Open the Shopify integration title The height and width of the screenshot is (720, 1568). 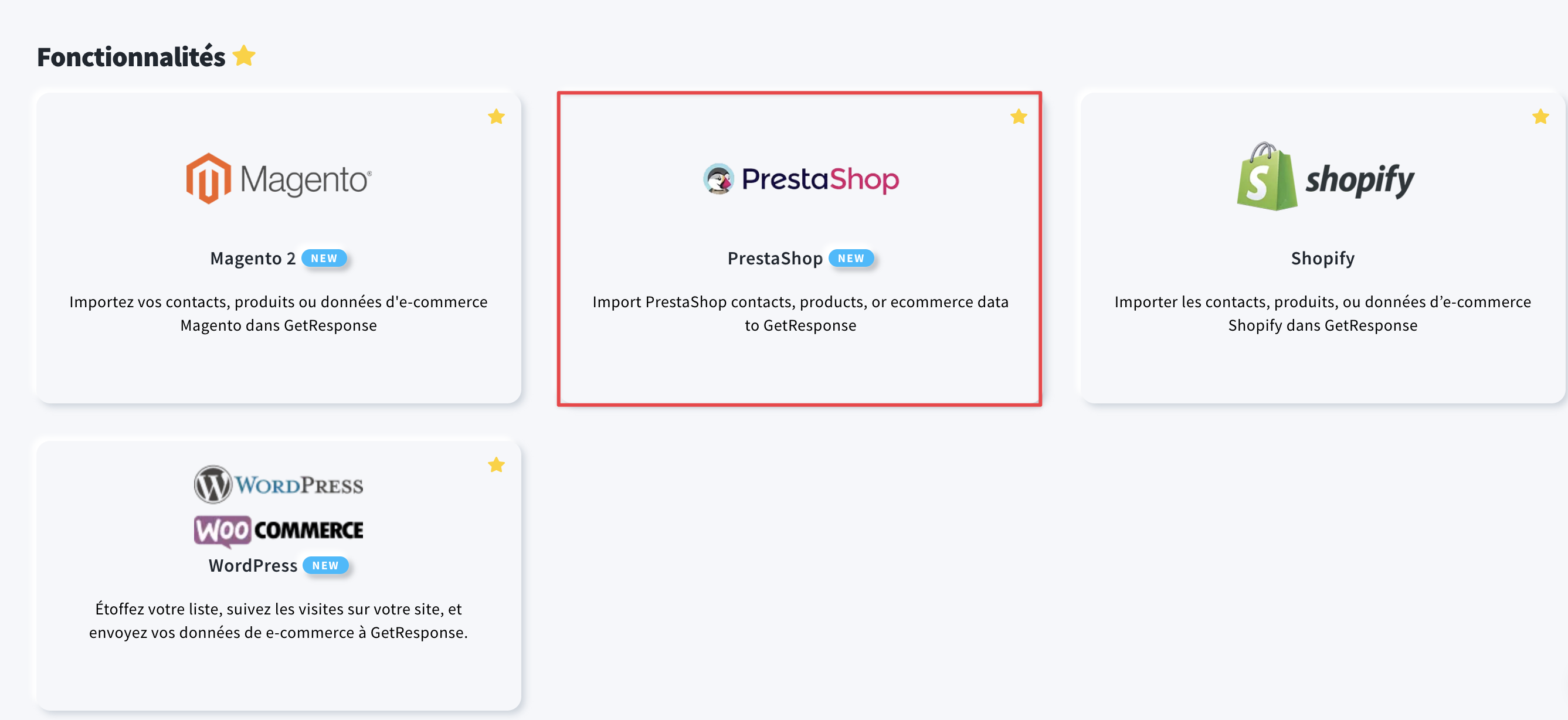coord(1323,258)
